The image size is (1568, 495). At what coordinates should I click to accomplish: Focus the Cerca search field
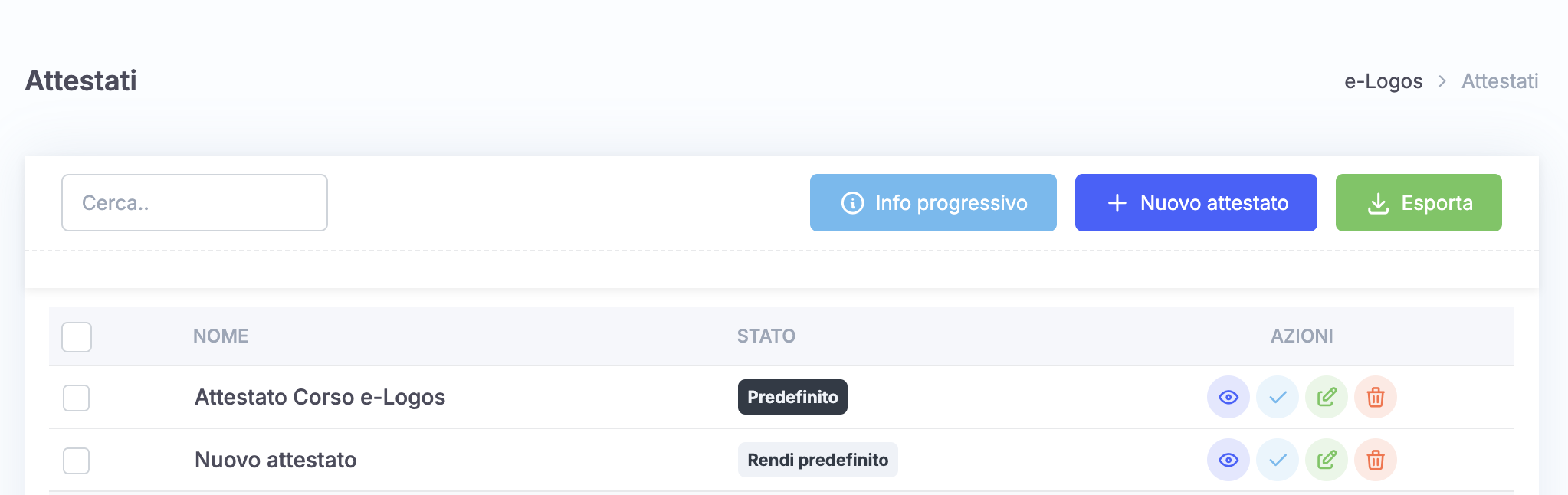click(195, 202)
